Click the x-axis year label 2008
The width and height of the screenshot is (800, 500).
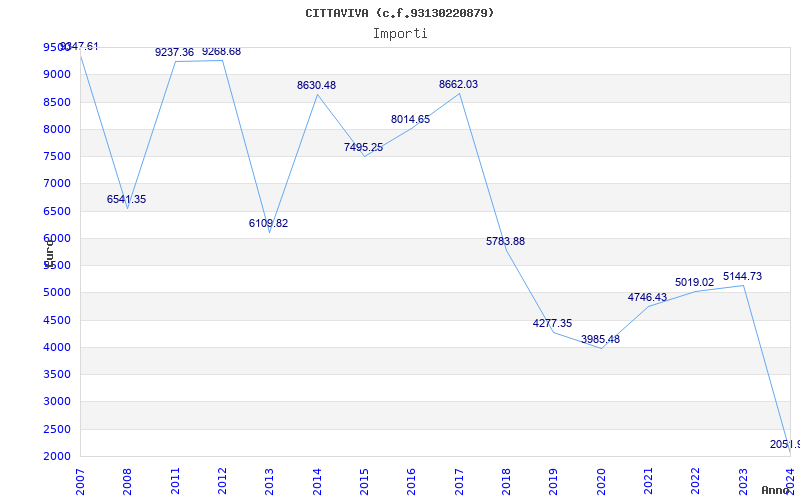[128, 482]
